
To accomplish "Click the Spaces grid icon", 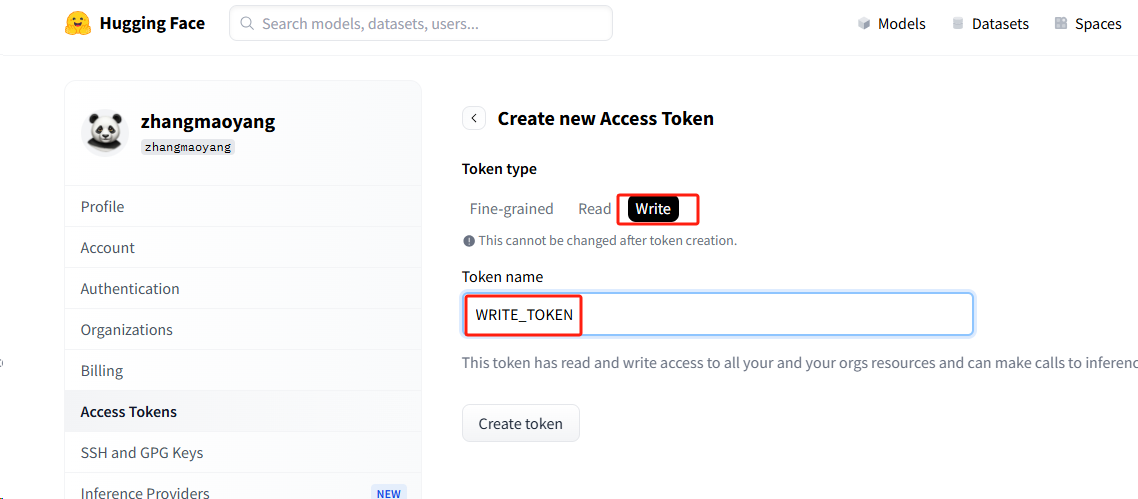I will [1061, 23].
